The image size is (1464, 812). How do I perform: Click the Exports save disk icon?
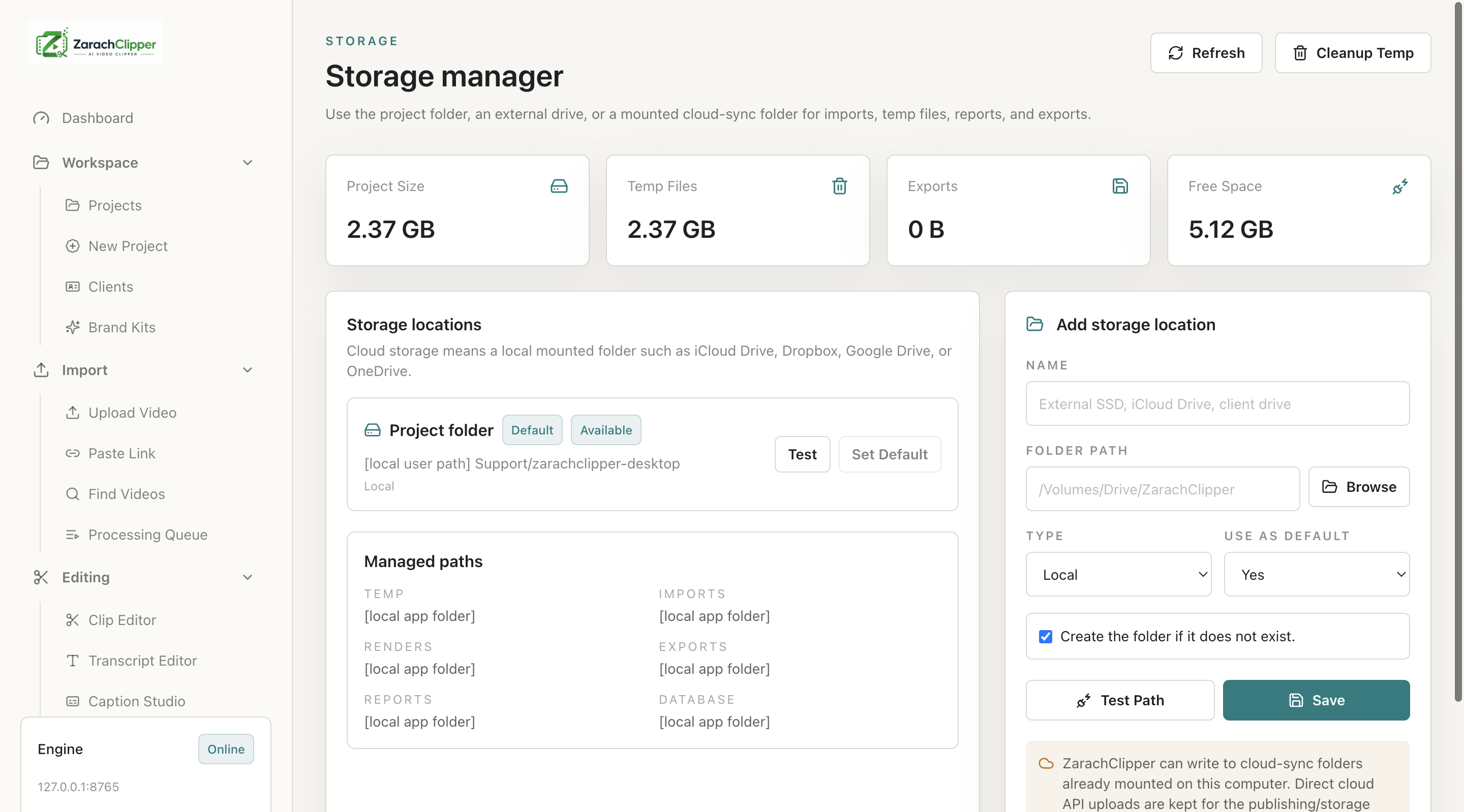(x=1119, y=186)
